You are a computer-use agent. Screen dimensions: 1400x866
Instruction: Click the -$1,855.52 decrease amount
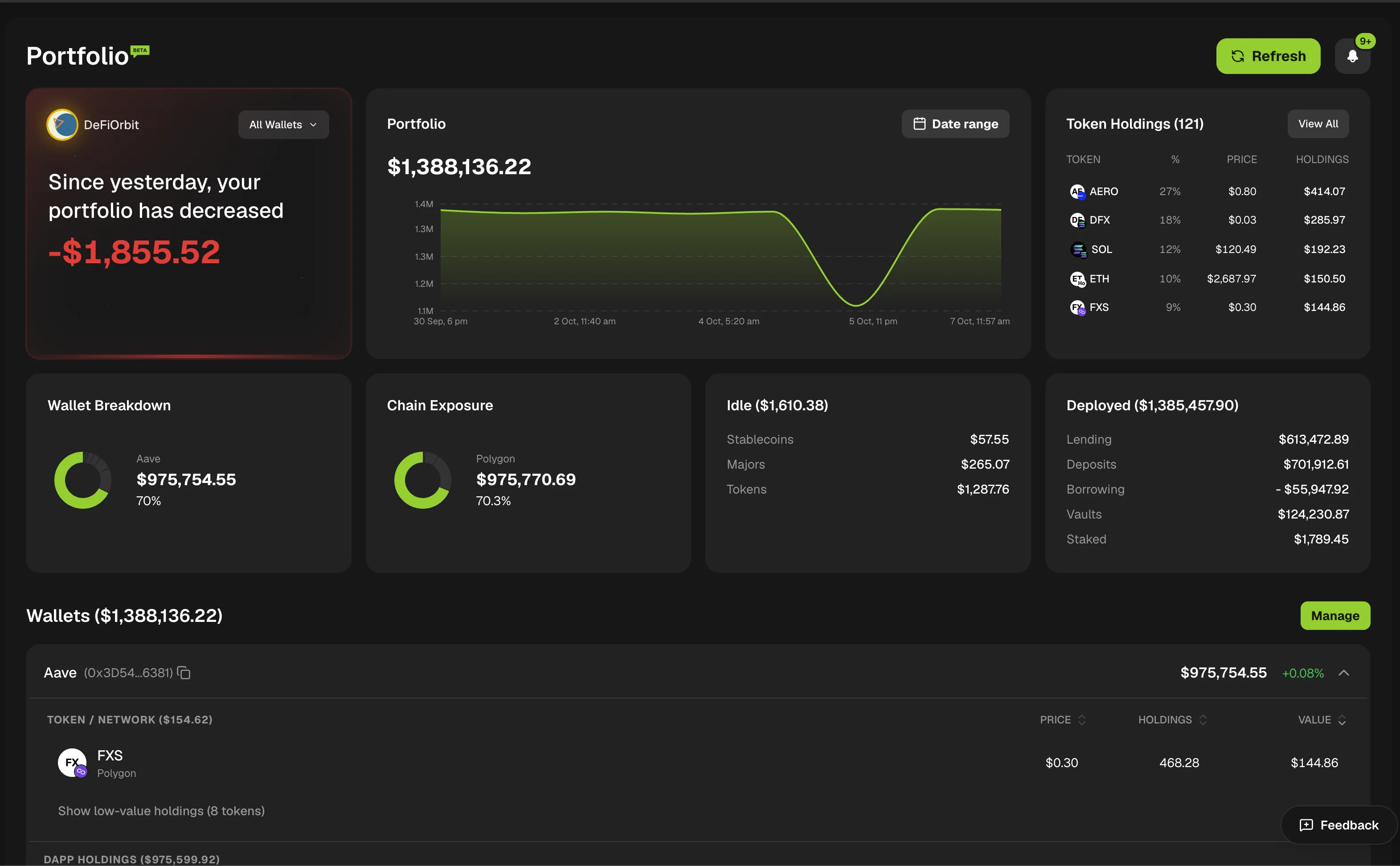(x=134, y=252)
